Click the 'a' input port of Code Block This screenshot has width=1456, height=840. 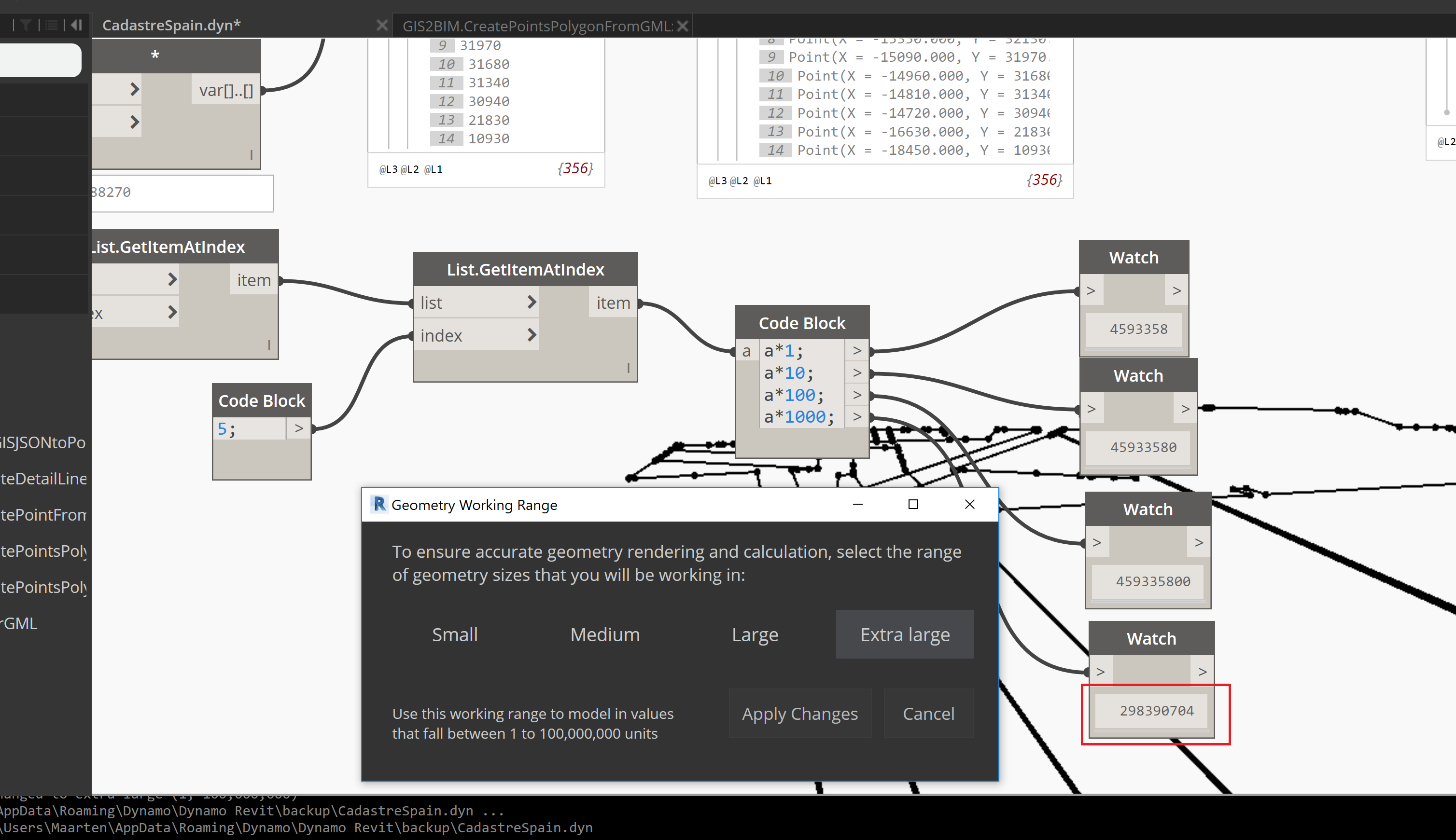pyautogui.click(x=747, y=351)
